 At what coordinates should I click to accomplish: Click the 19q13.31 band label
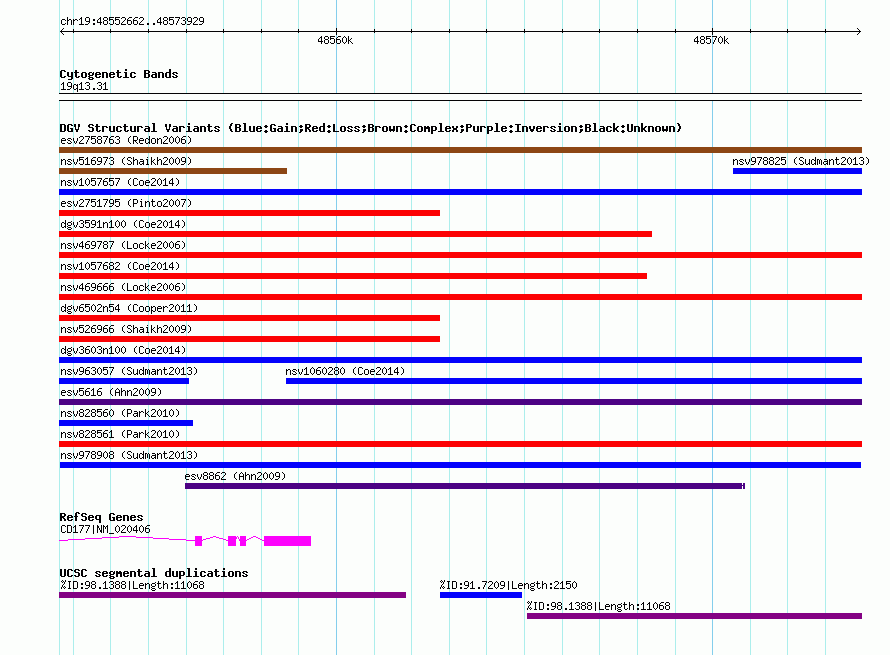(84, 86)
